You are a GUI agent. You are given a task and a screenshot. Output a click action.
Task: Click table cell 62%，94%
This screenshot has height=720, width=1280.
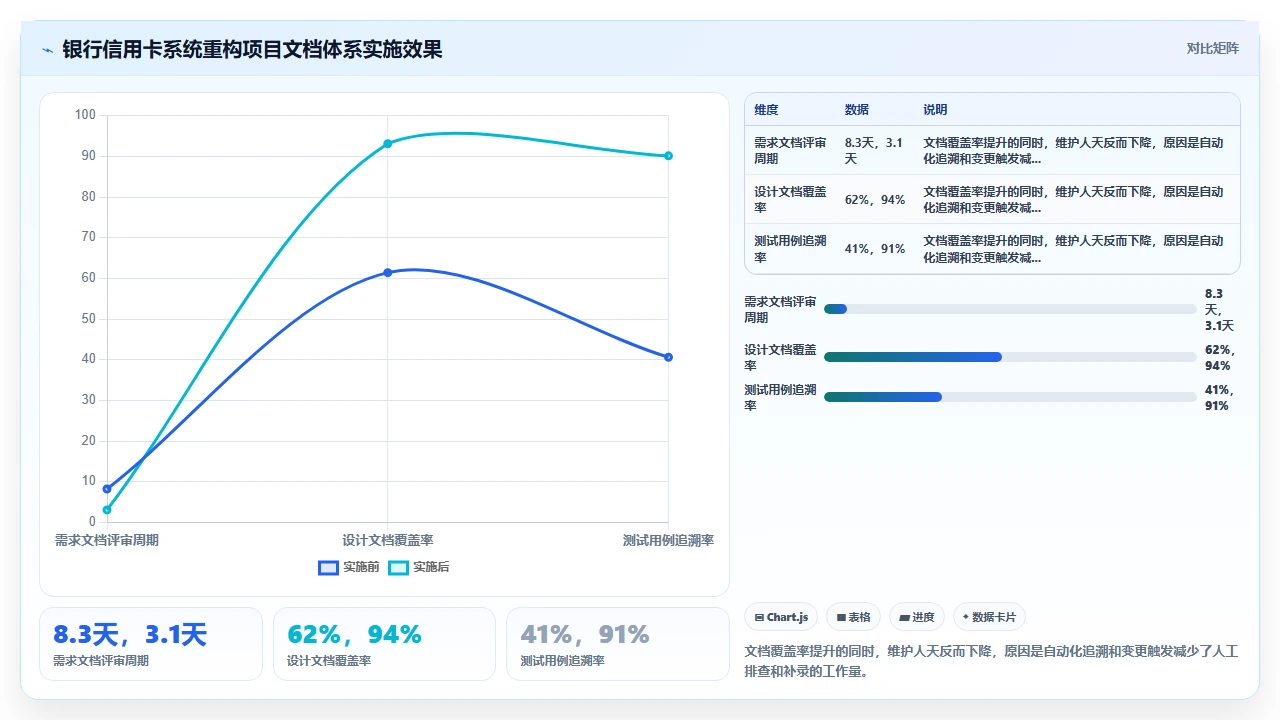tap(874, 200)
